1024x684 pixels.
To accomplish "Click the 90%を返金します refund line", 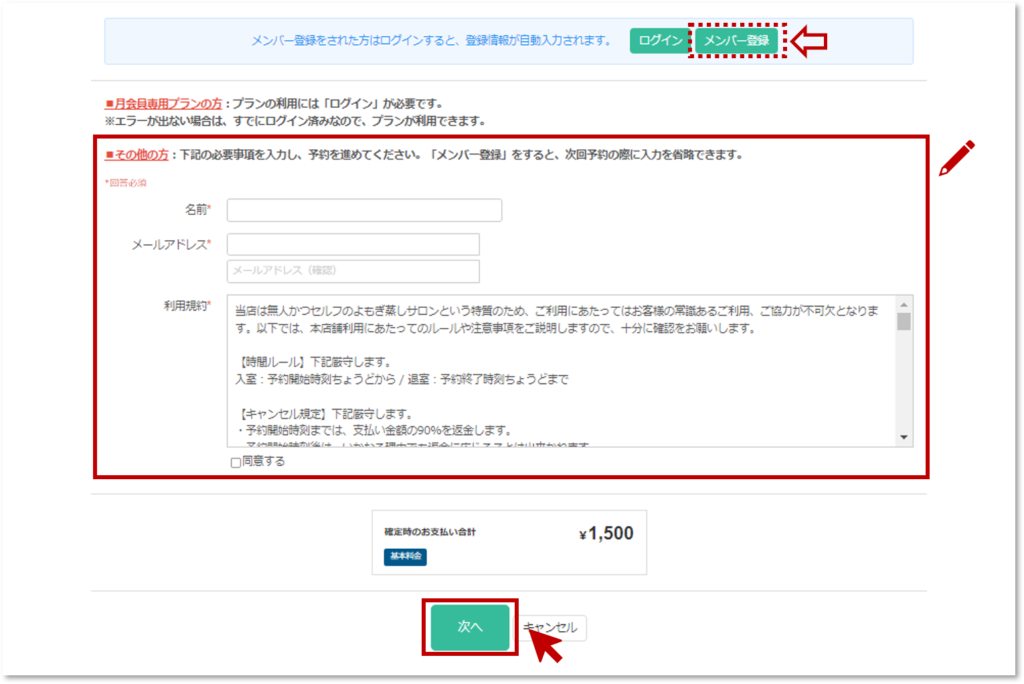I will [374, 431].
